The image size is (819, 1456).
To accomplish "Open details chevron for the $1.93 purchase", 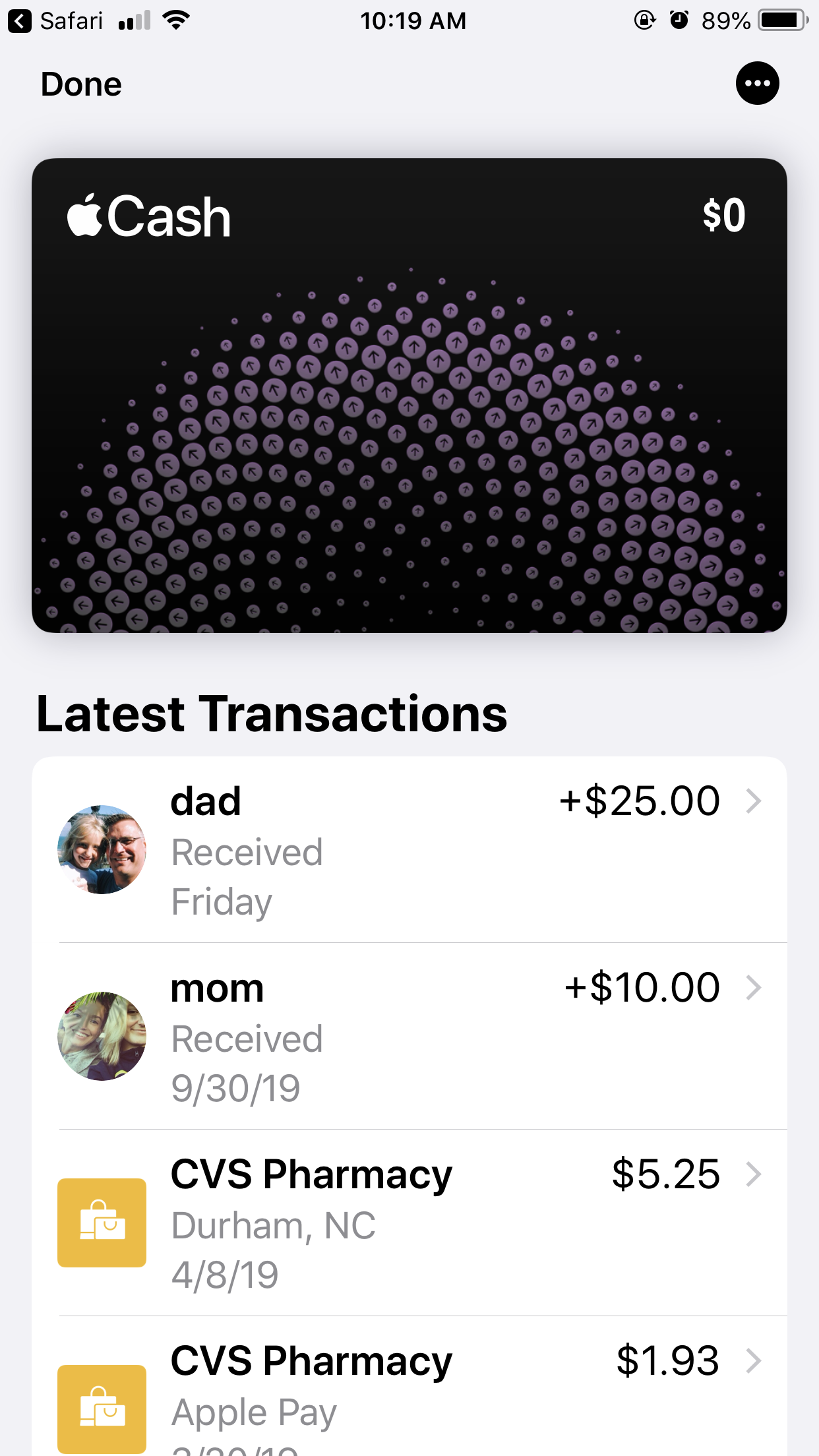I will point(753,1360).
